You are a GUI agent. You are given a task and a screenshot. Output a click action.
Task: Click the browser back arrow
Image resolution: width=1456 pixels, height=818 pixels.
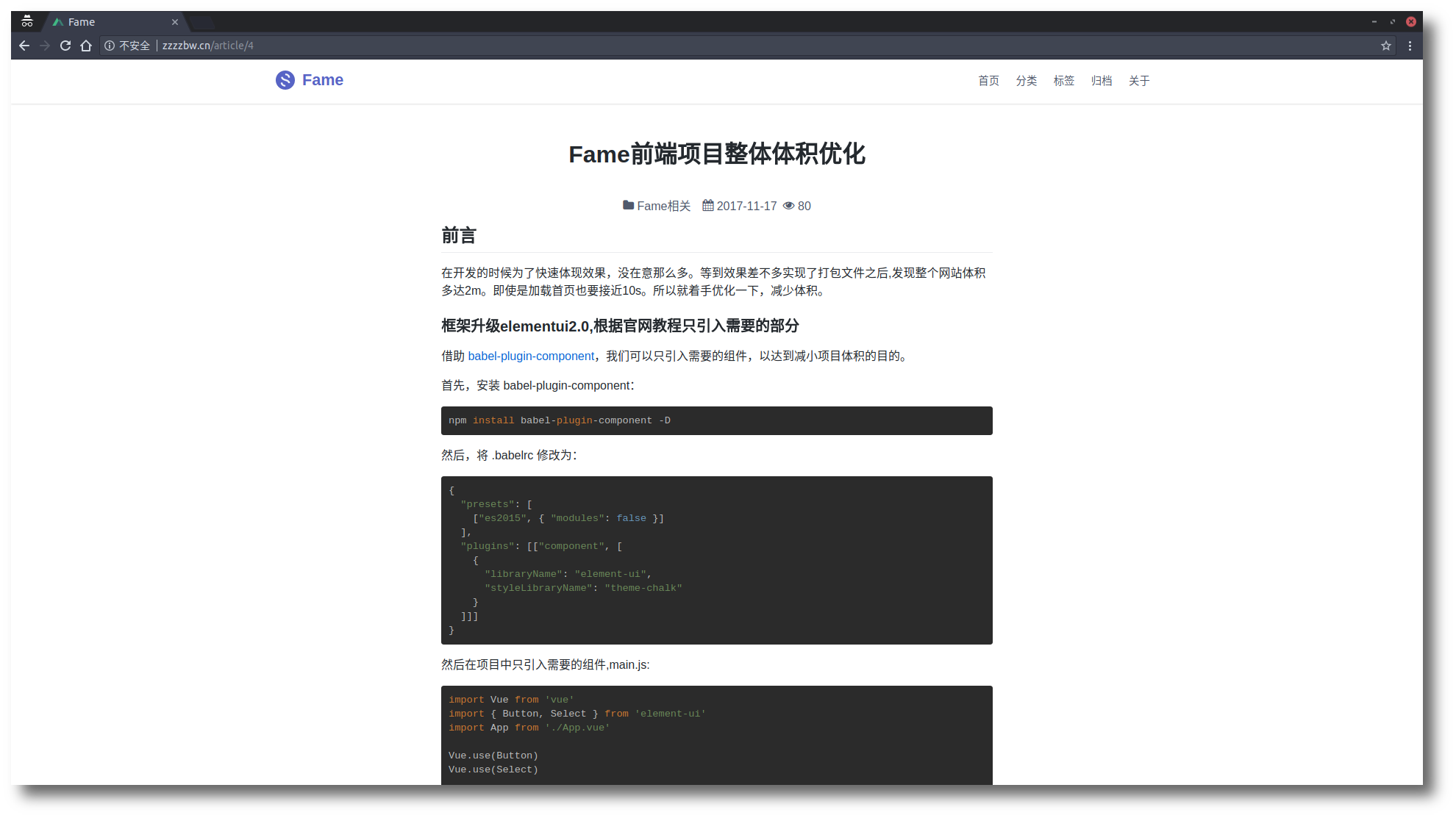24,46
